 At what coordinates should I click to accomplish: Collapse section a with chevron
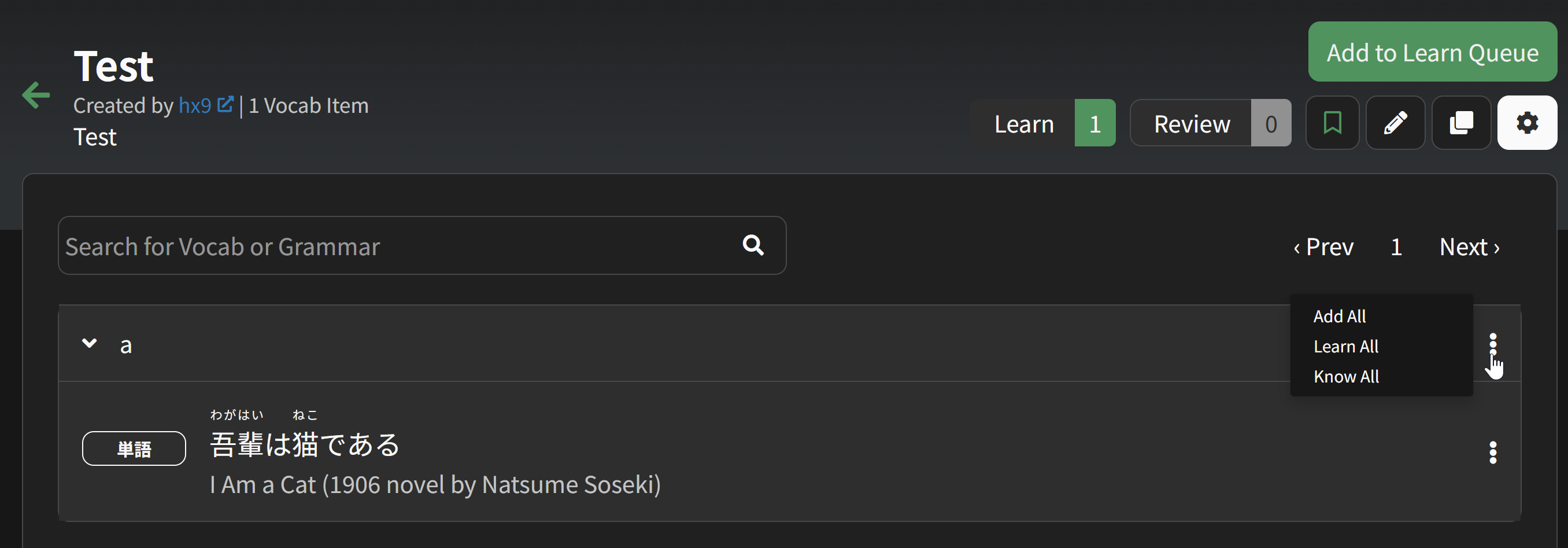click(x=90, y=343)
